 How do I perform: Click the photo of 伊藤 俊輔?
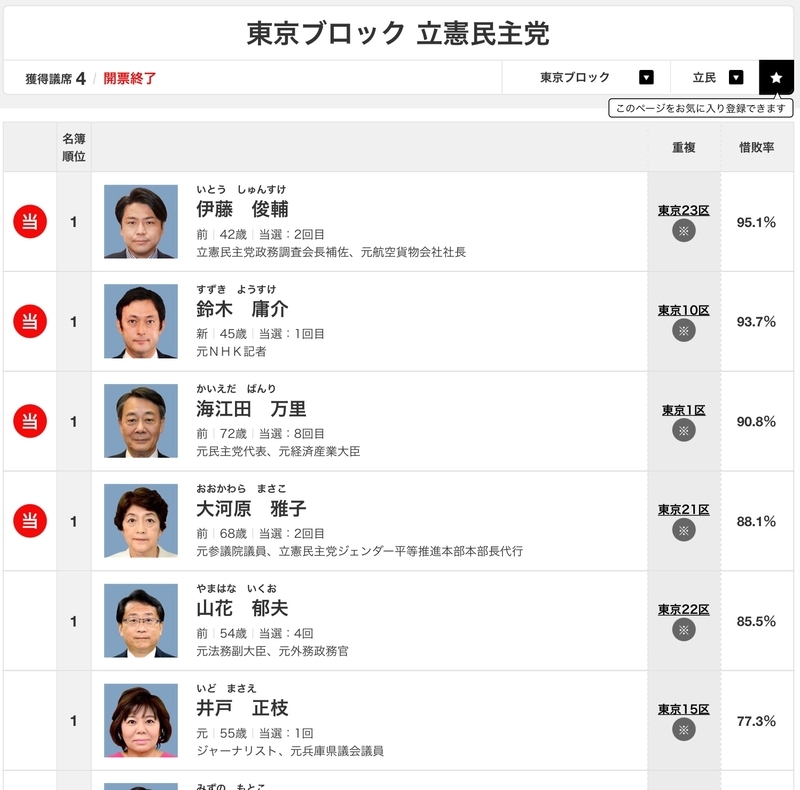(141, 221)
